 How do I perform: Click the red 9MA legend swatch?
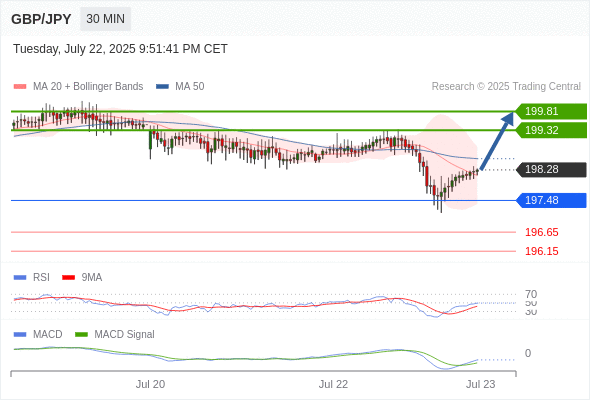click(68, 278)
